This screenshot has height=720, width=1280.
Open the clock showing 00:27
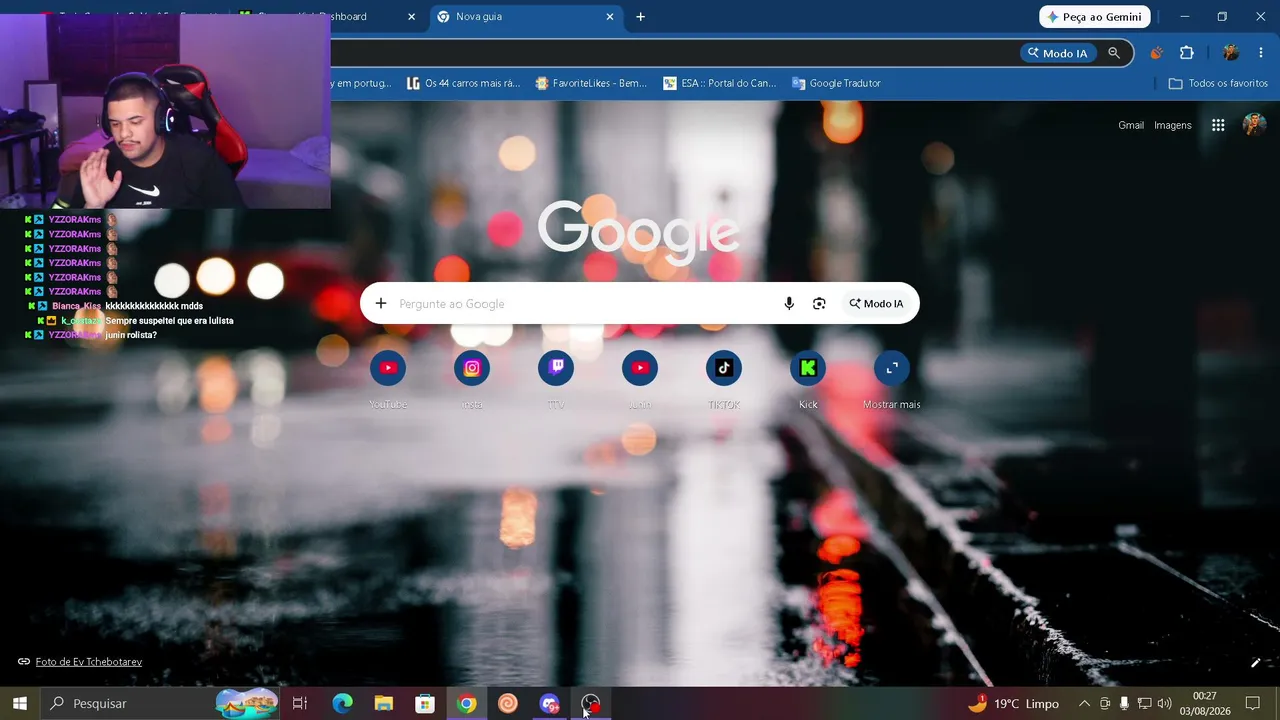pyautogui.click(x=1205, y=704)
